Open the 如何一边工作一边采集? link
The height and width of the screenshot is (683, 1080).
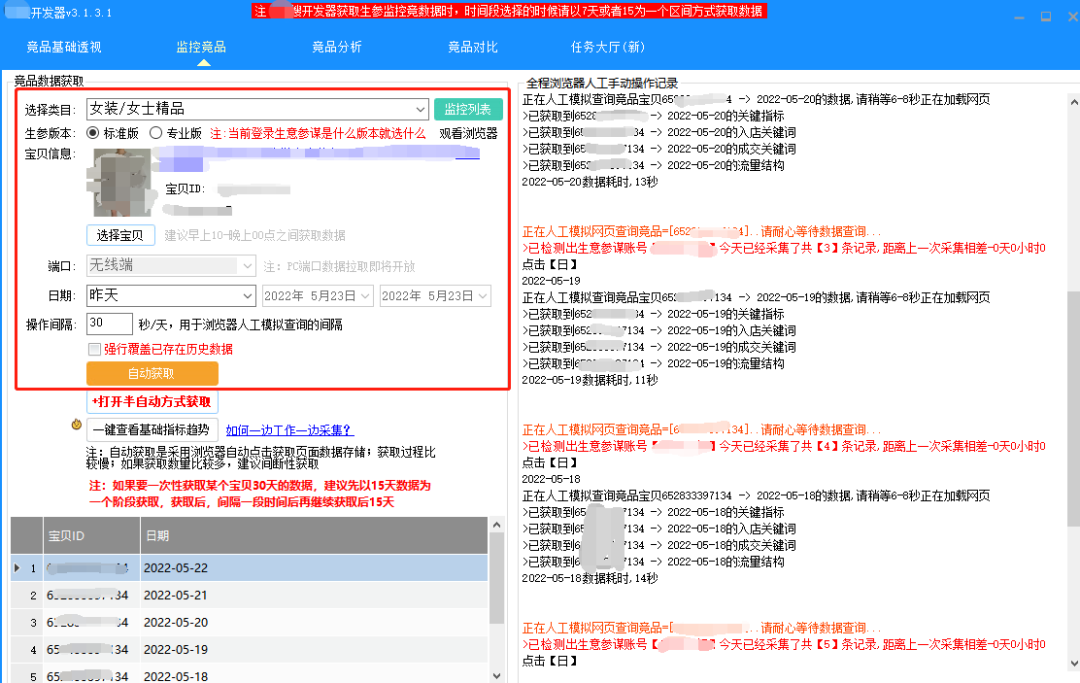[288, 430]
